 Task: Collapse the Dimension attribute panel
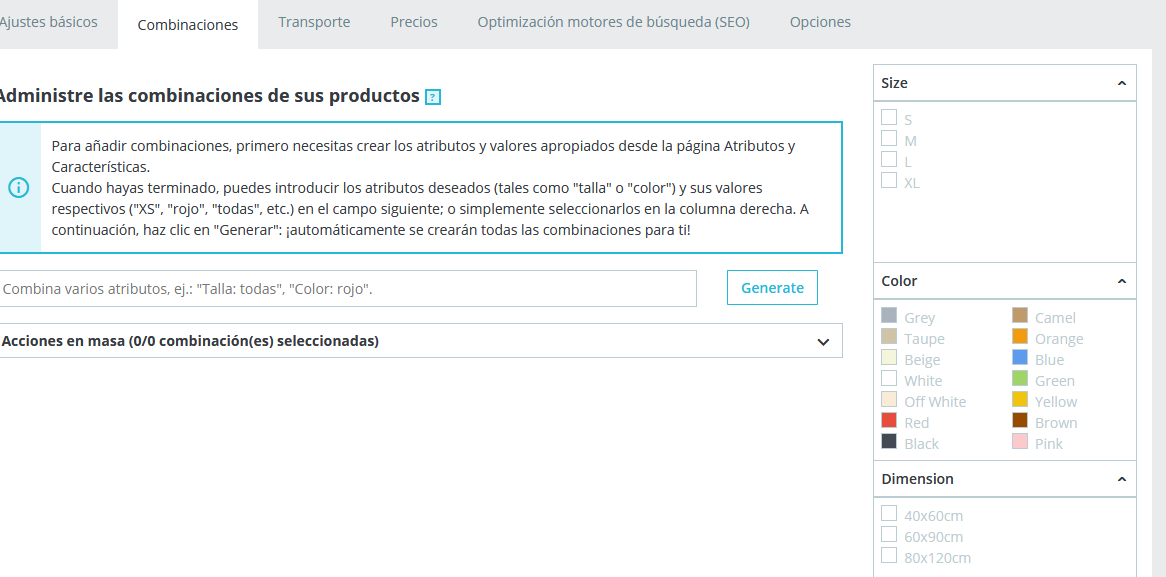1121,480
